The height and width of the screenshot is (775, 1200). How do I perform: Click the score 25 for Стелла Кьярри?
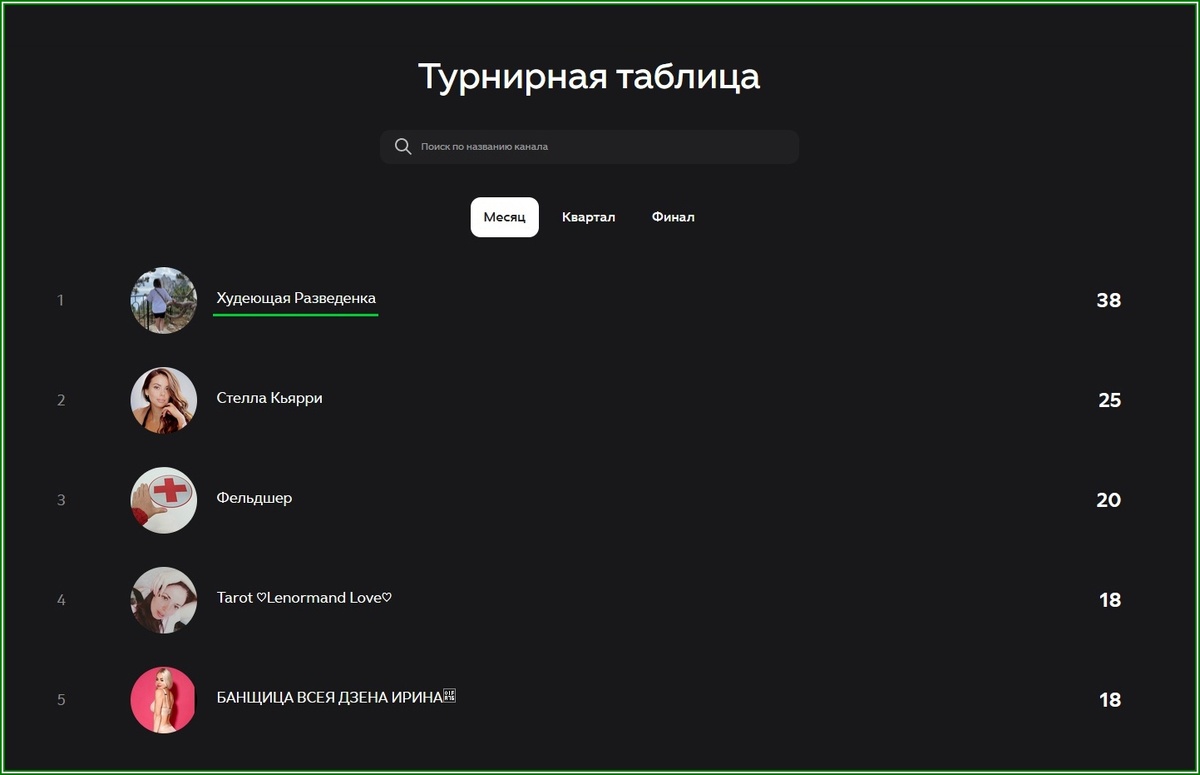click(1109, 400)
